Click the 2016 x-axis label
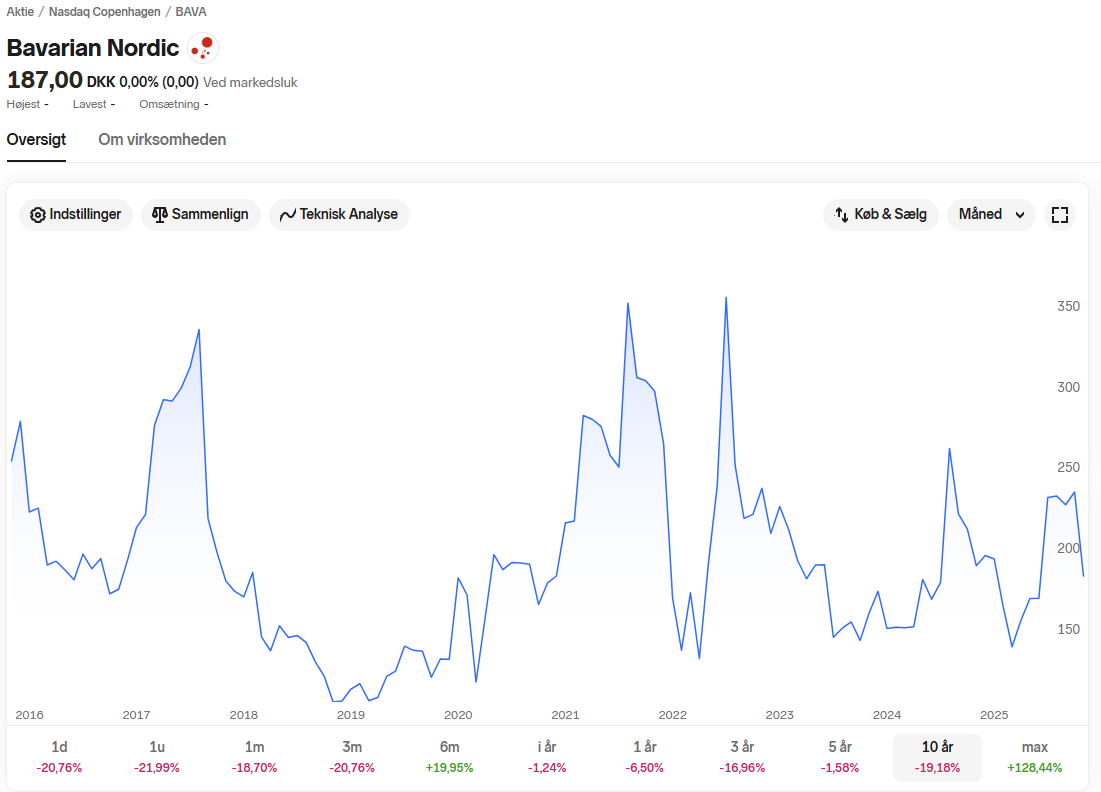The image size is (1101, 792). (x=29, y=715)
